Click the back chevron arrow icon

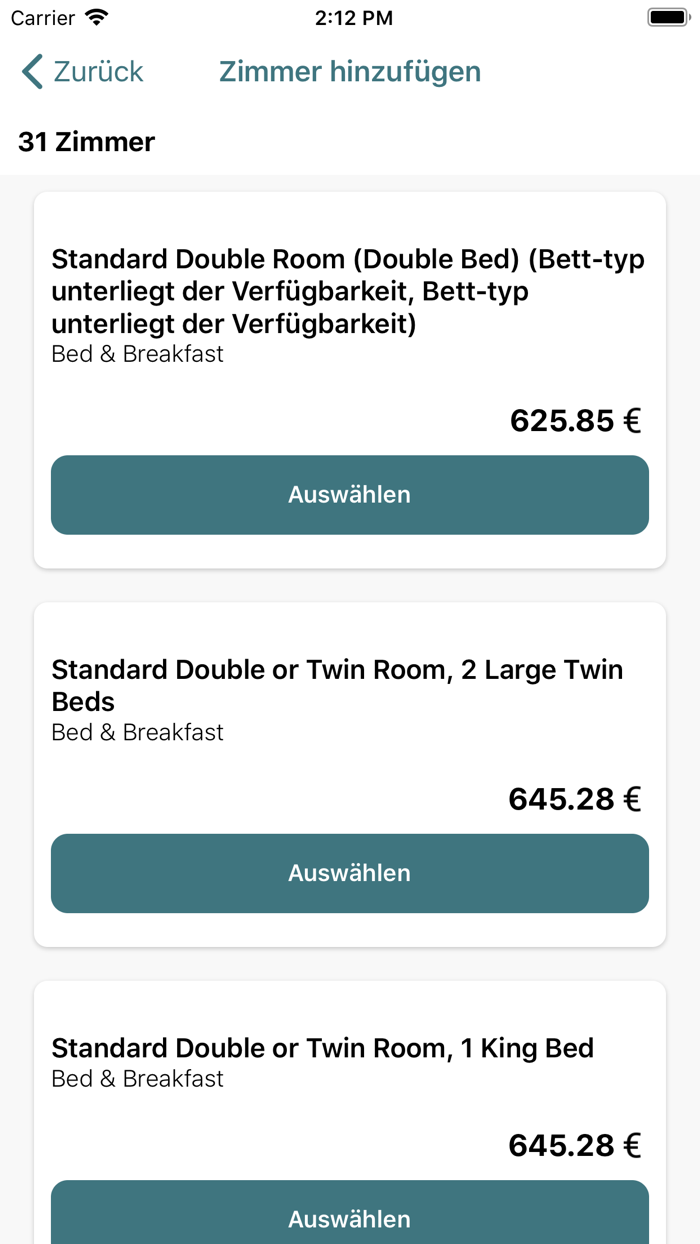point(29,71)
